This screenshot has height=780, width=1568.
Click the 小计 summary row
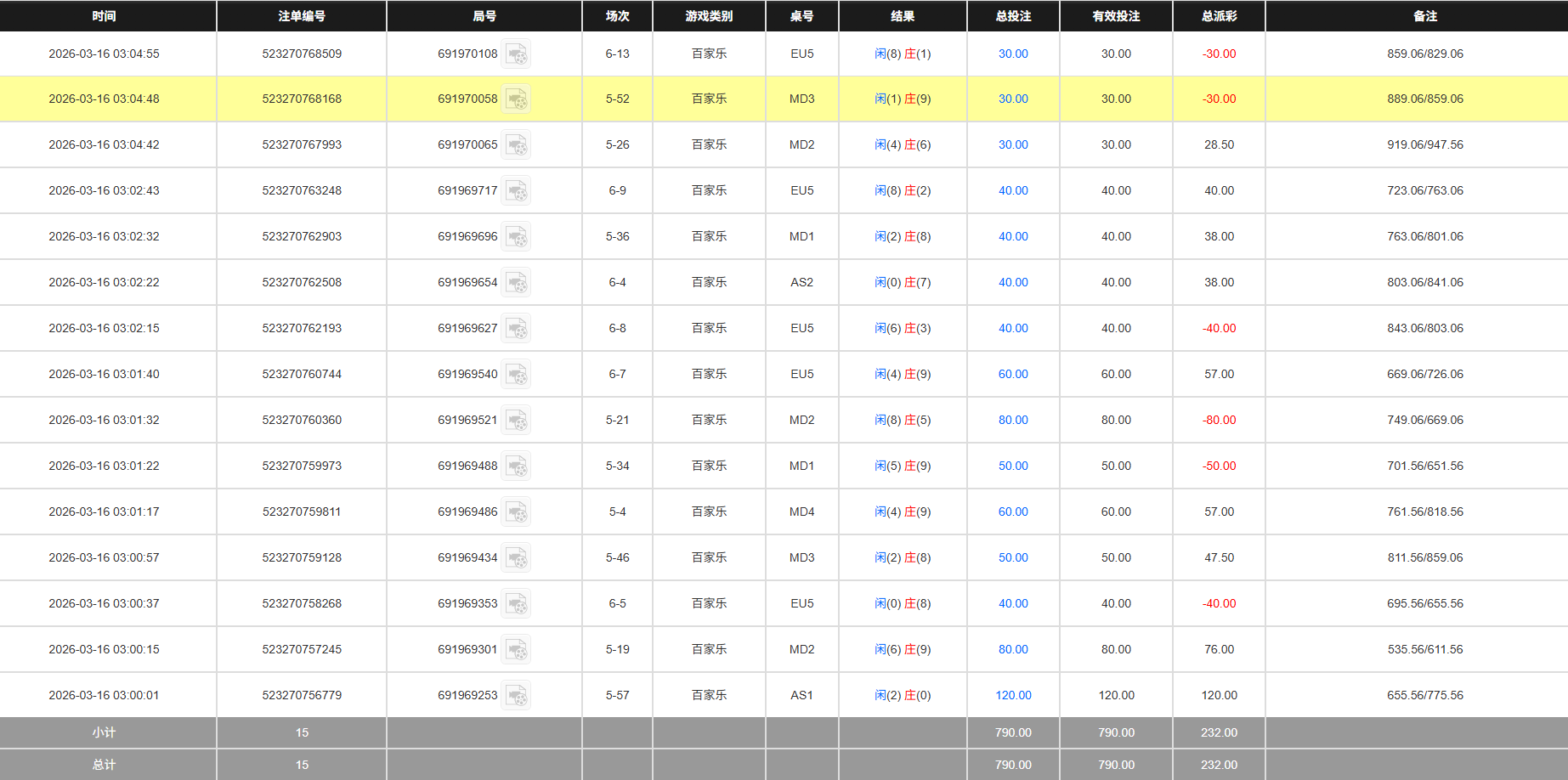pyautogui.click(x=104, y=732)
